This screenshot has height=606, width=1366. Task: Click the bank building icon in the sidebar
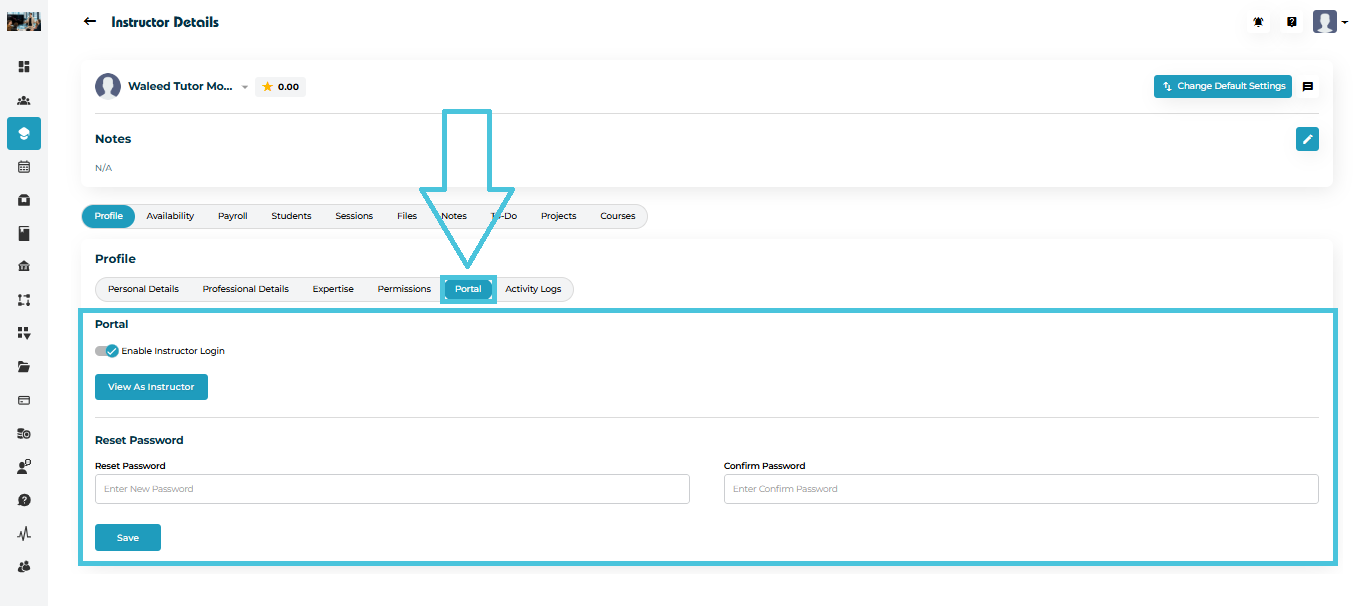pos(24,267)
